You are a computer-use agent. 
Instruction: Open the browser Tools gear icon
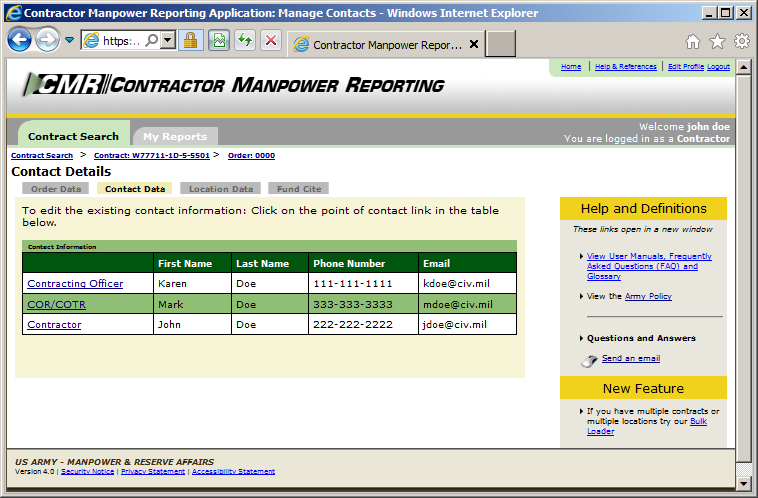coord(741,42)
